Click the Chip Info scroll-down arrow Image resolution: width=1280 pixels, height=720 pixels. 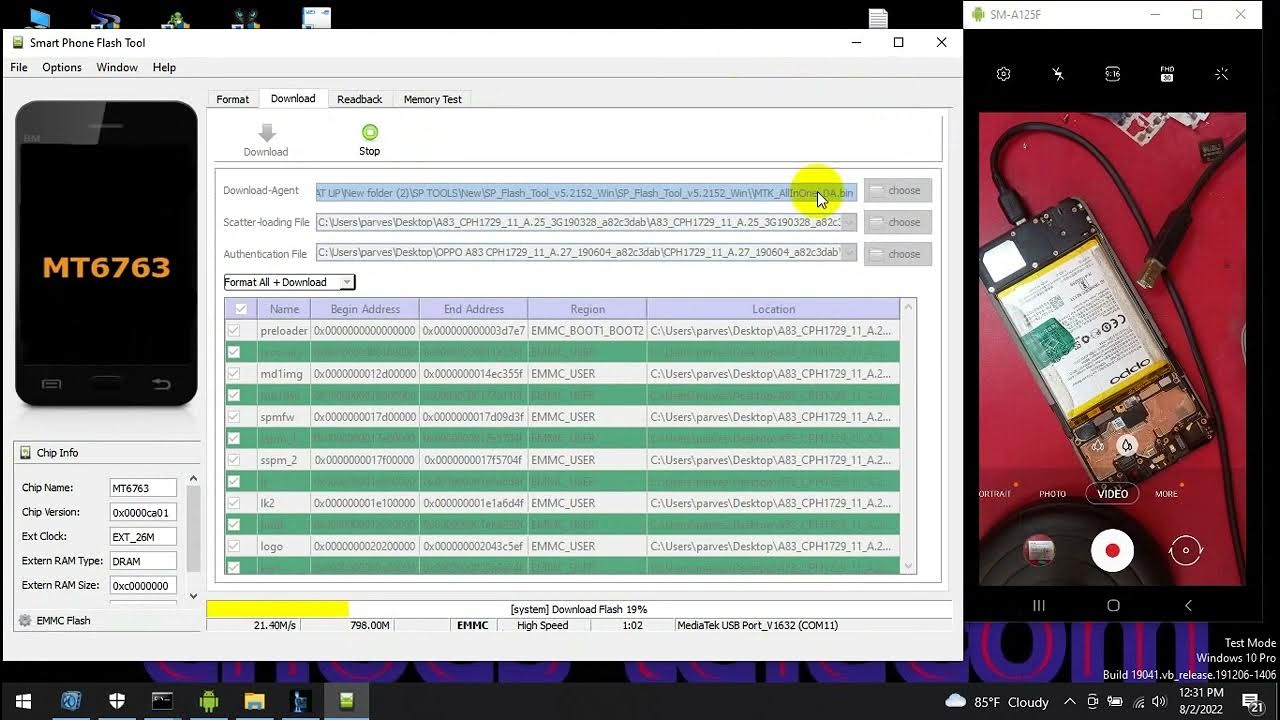(193, 596)
